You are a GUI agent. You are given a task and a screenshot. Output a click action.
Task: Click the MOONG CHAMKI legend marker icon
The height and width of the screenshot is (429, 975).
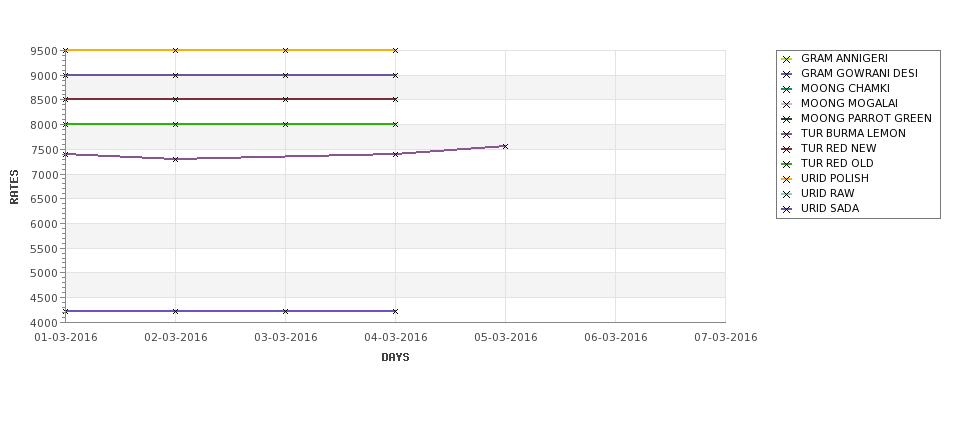(787, 89)
